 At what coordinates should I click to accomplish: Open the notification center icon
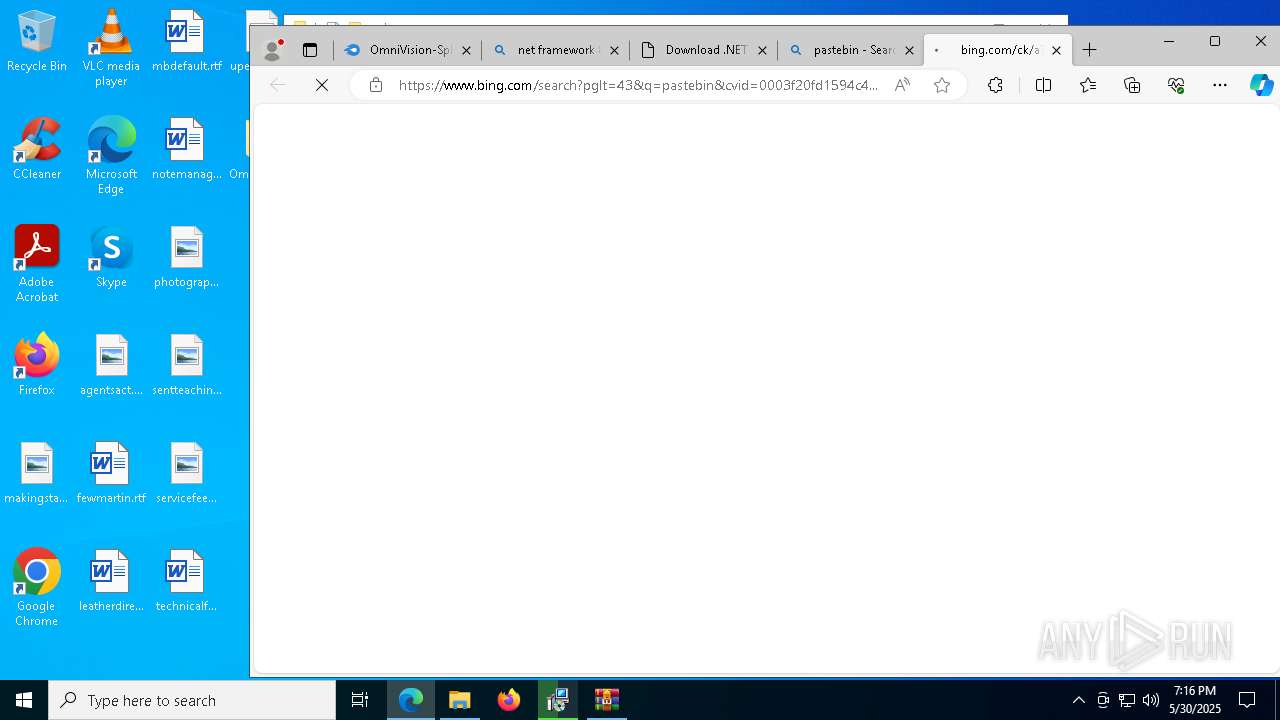1247,700
